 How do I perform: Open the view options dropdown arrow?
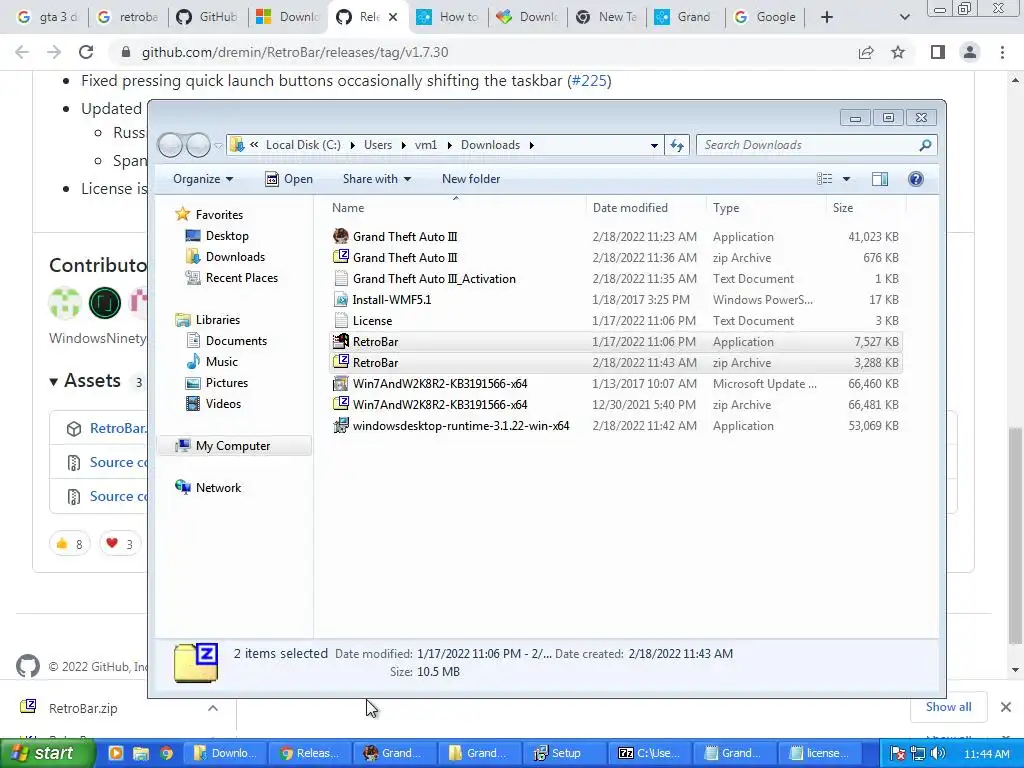point(846,179)
